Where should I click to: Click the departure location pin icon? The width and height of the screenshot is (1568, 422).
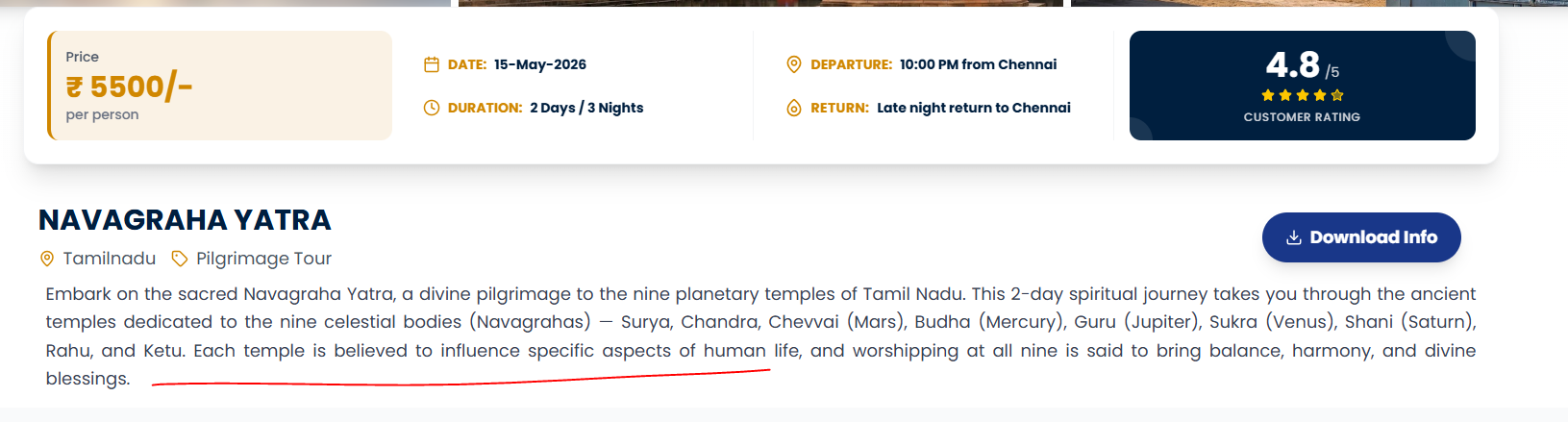794,64
